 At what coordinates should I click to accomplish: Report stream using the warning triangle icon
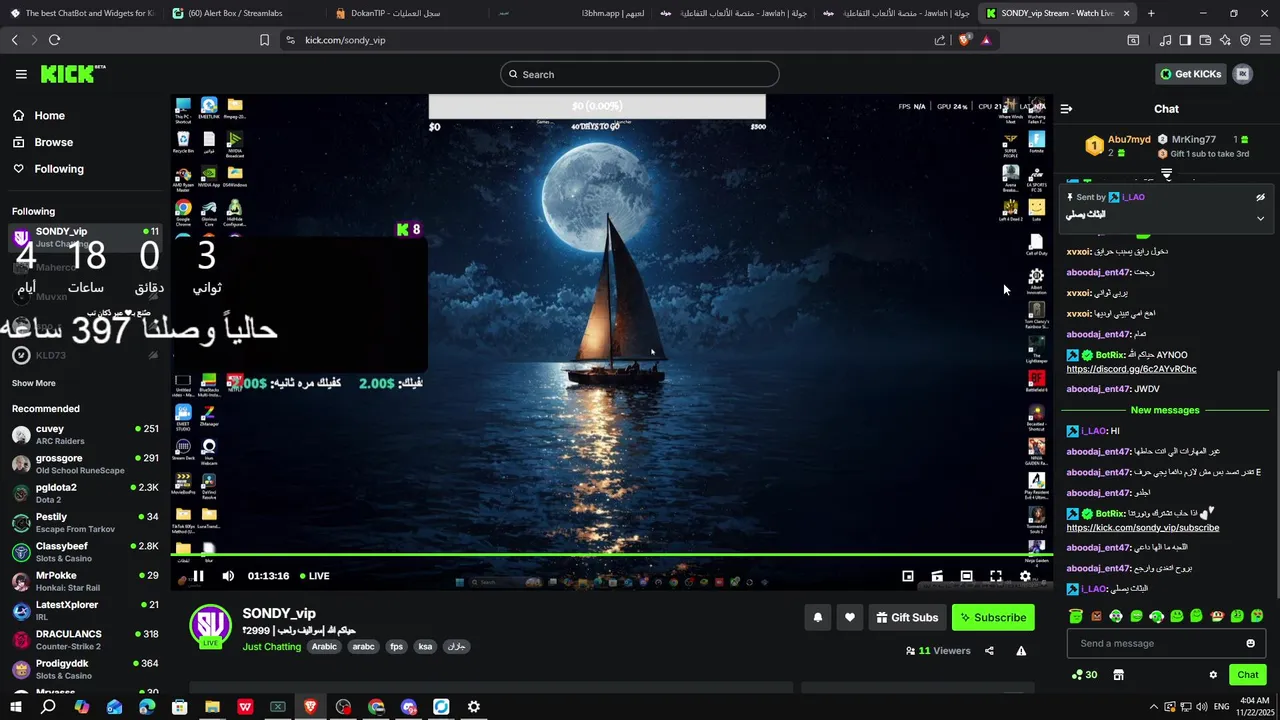[1021, 651]
